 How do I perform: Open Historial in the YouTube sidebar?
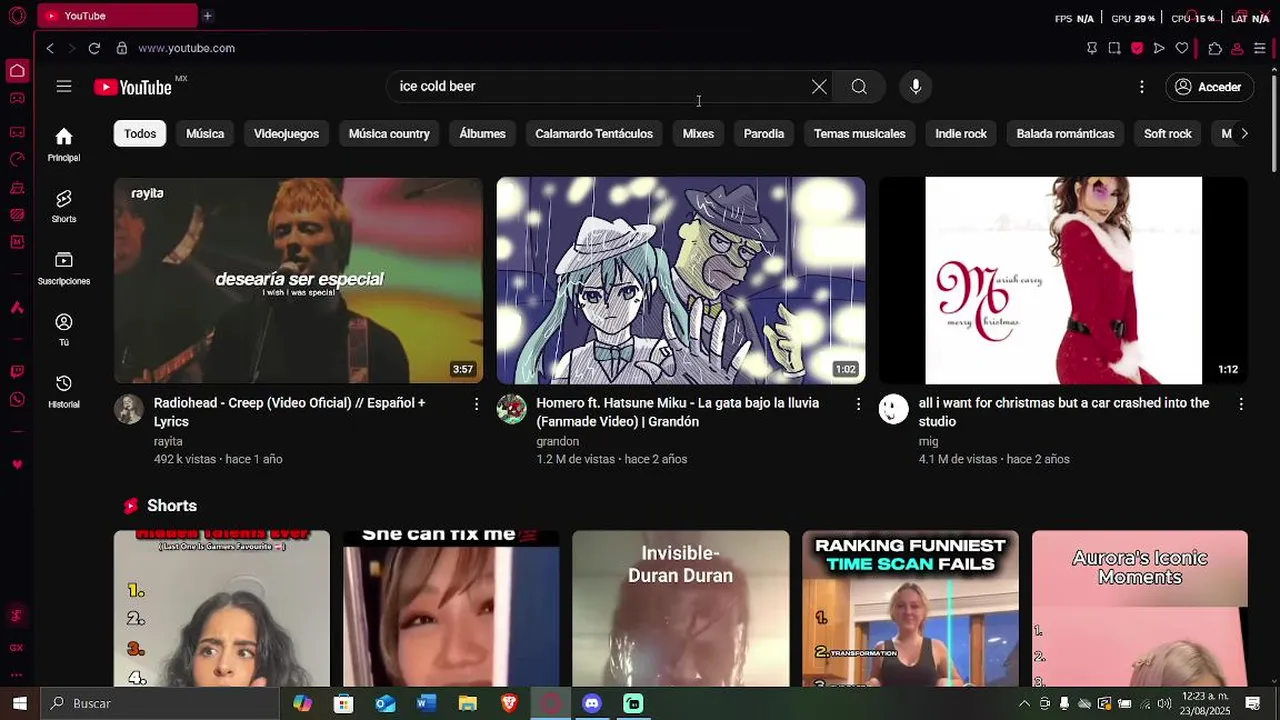pos(64,391)
